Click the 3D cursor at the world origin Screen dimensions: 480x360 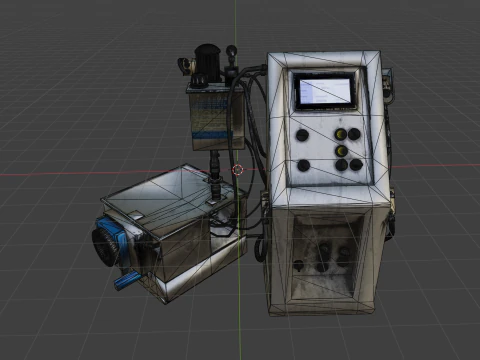pyautogui.click(x=237, y=170)
